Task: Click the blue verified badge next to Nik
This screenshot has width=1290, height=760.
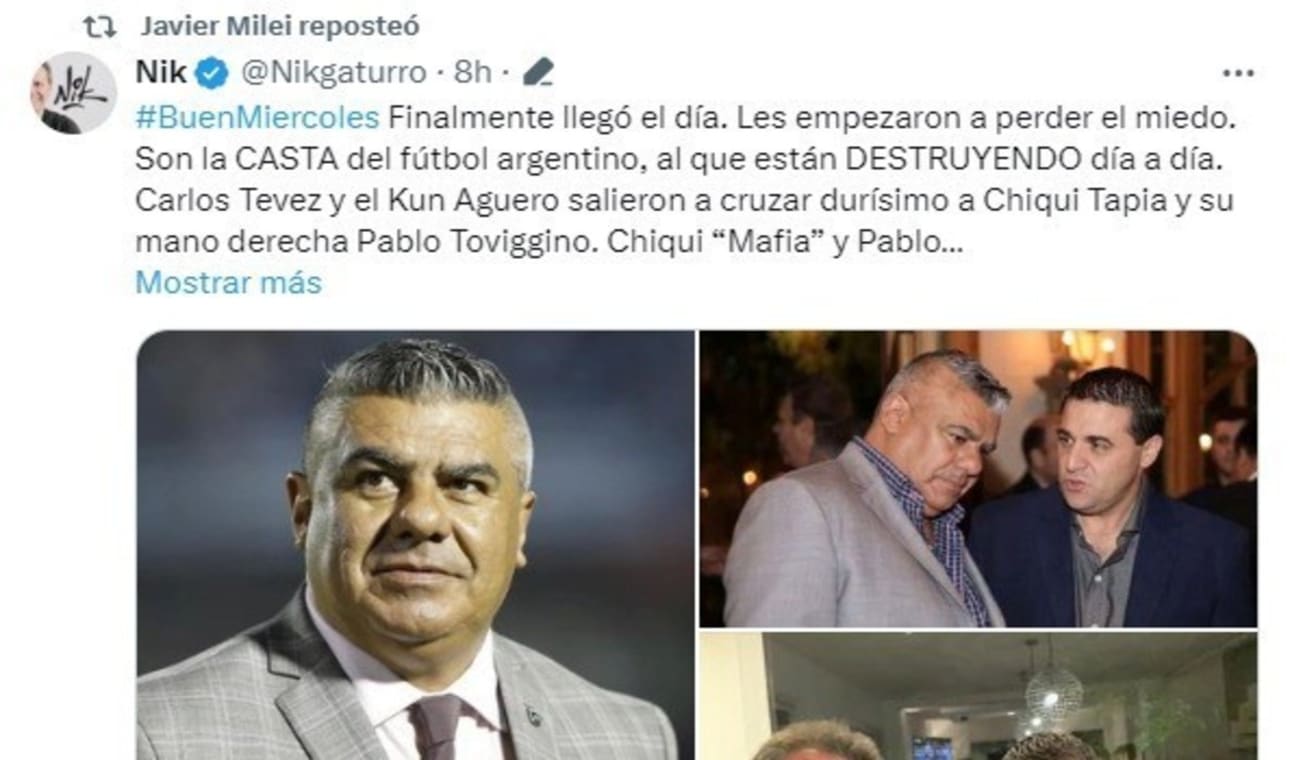Action: point(211,73)
